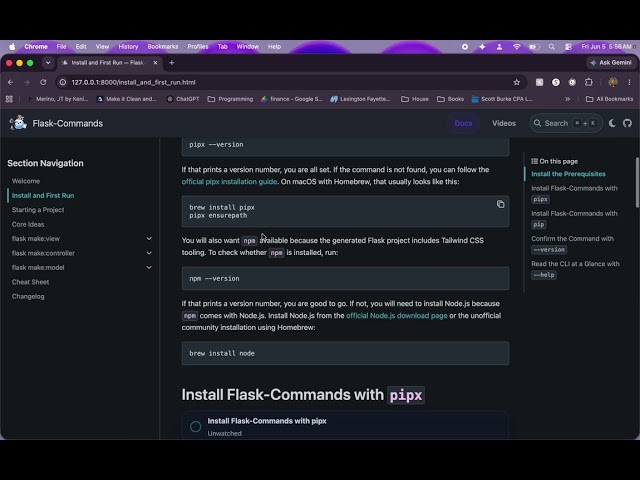This screenshot has height=480, width=640.
Task: Click the page vertical scrollbar
Action: pos(638,182)
